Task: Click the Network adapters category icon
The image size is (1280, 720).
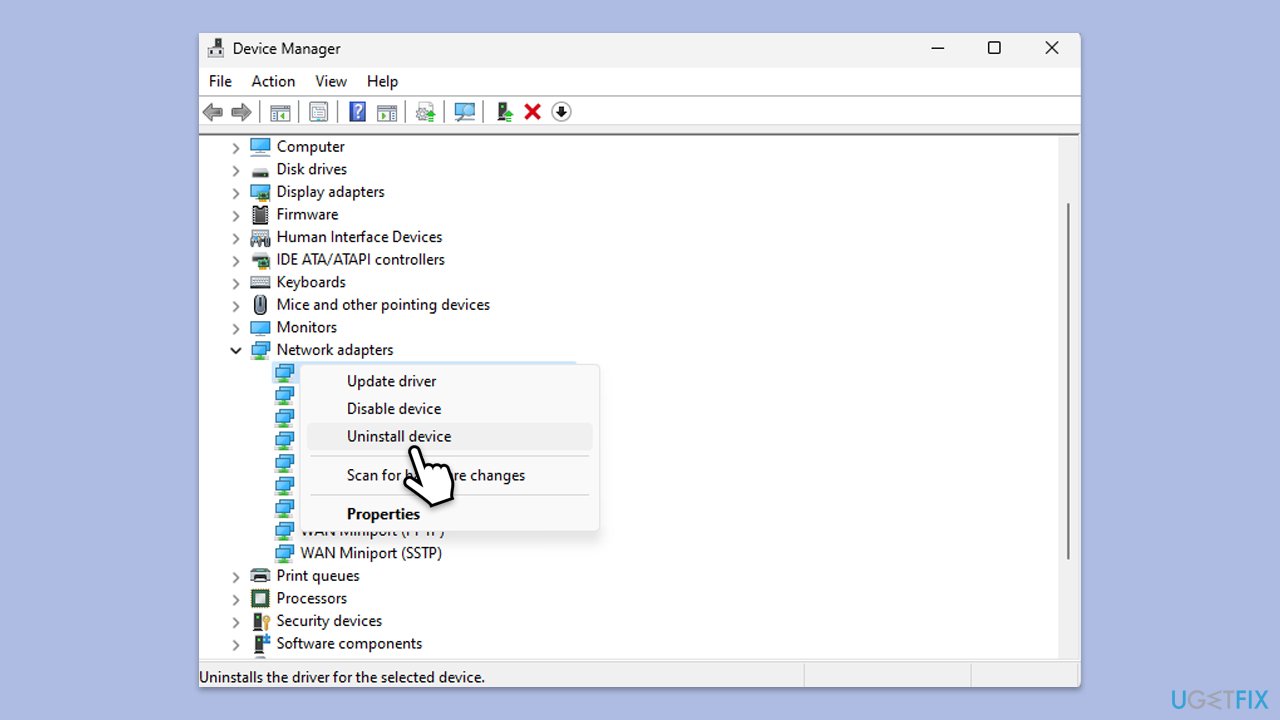Action: (260, 350)
